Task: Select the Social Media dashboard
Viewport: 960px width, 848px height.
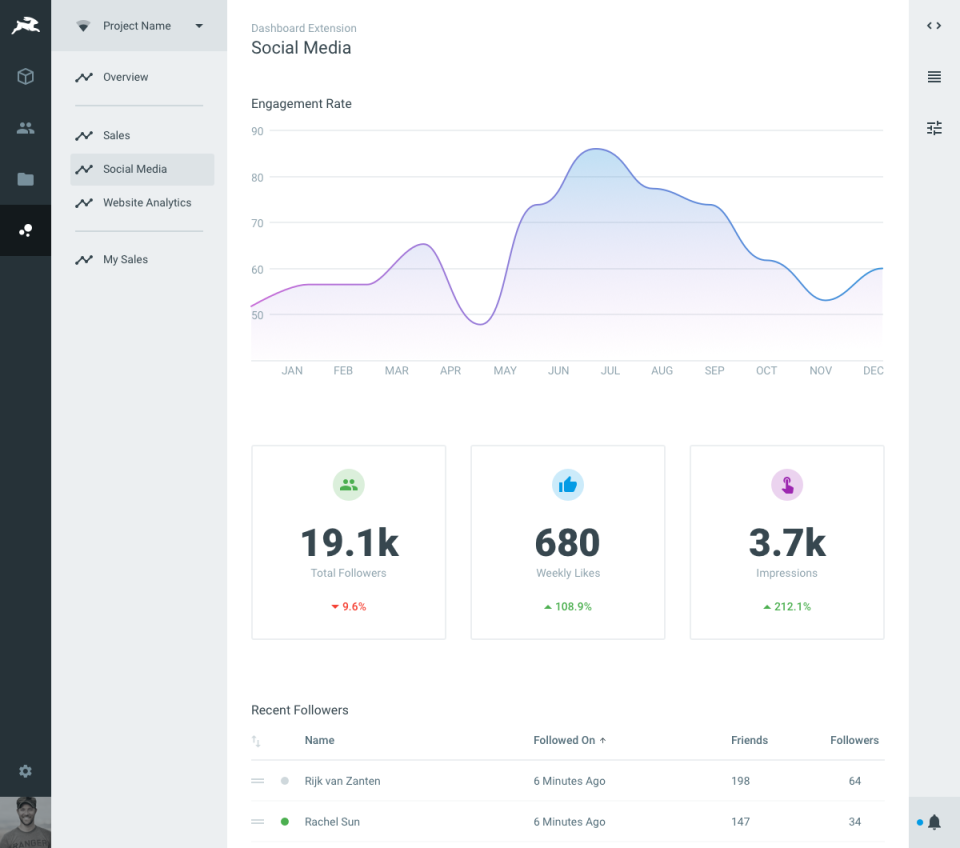Action: coord(142,169)
